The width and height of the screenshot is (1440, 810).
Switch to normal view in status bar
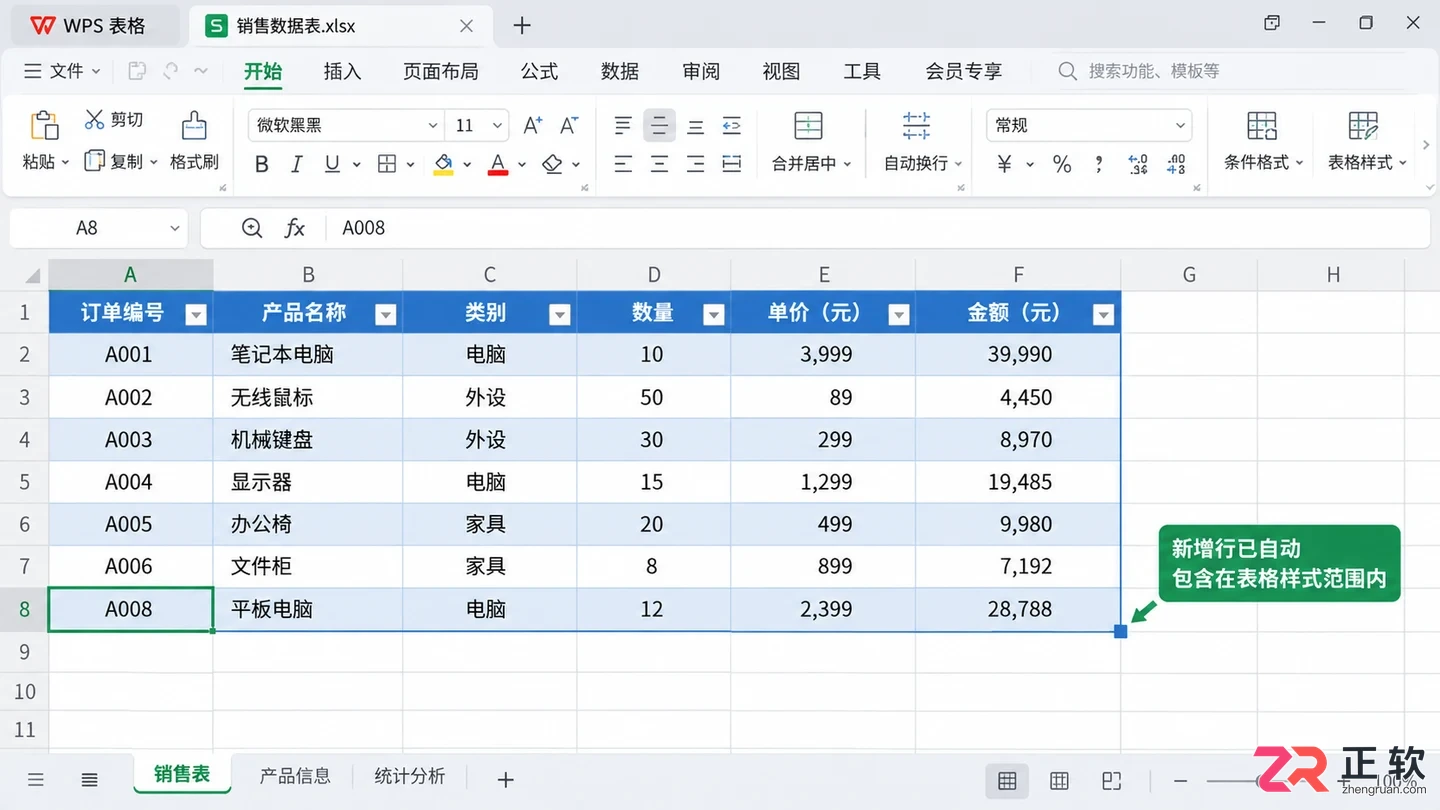pyautogui.click(x=1007, y=781)
